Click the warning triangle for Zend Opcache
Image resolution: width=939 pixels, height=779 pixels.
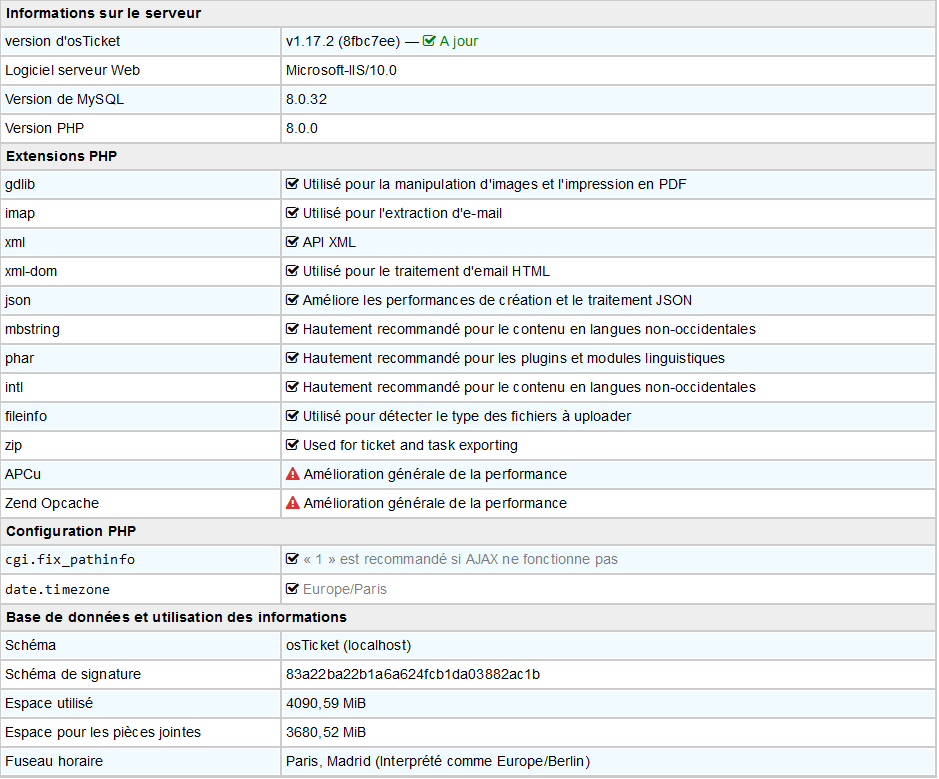(x=292, y=503)
